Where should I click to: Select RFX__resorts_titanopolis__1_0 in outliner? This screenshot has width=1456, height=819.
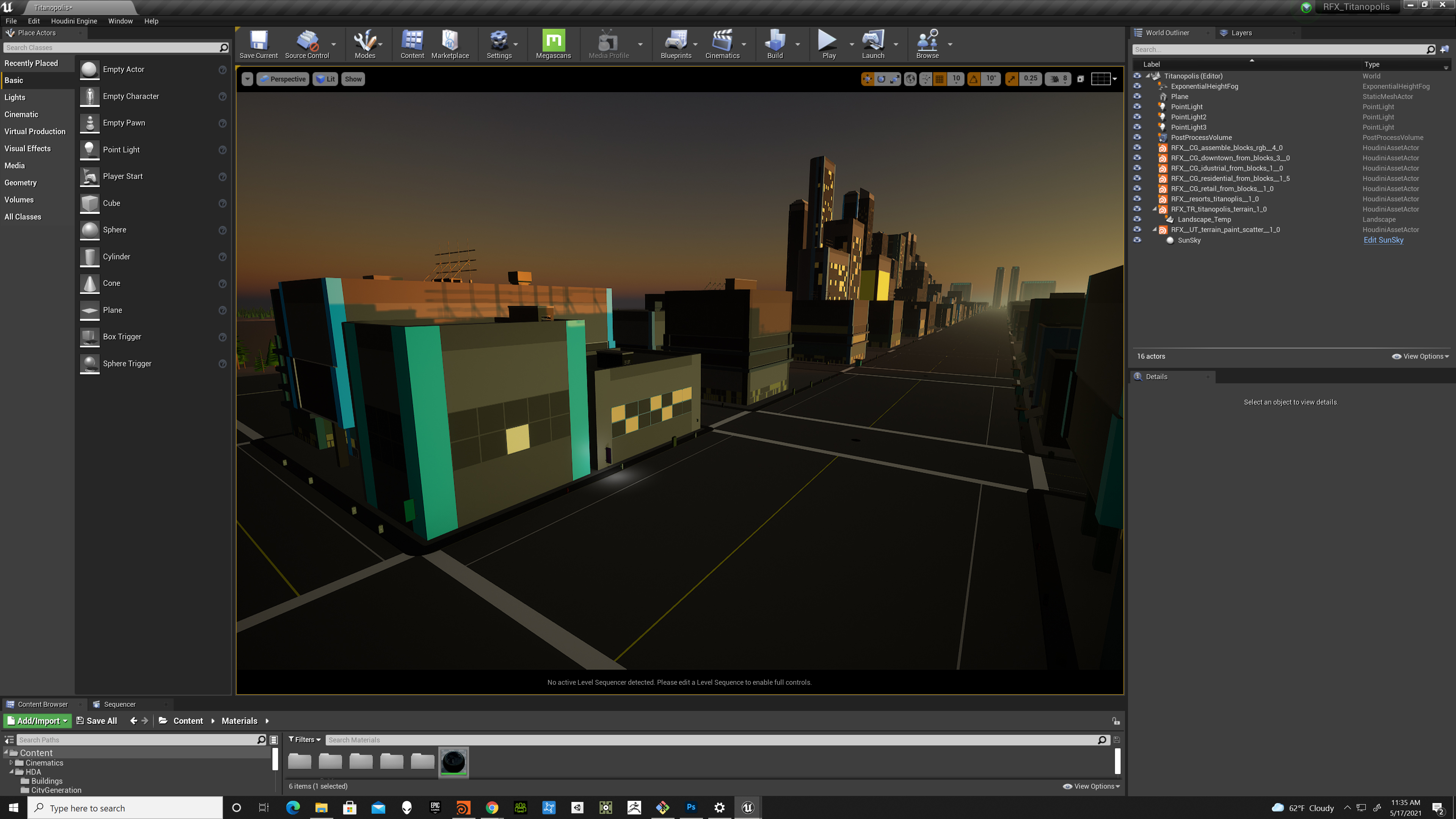click(1214, 199)
